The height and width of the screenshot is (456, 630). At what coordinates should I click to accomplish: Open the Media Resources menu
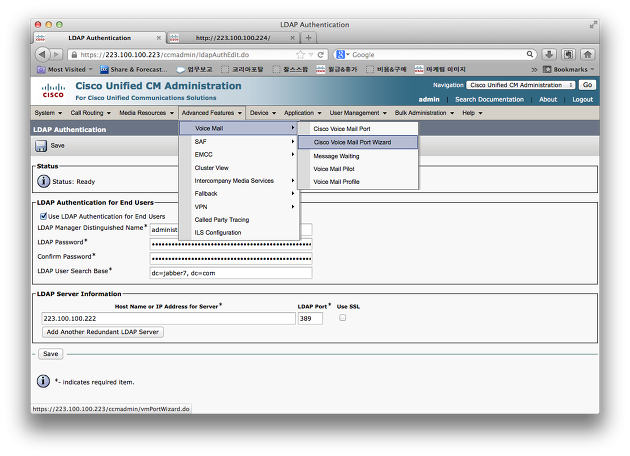[x=146, y=113]
